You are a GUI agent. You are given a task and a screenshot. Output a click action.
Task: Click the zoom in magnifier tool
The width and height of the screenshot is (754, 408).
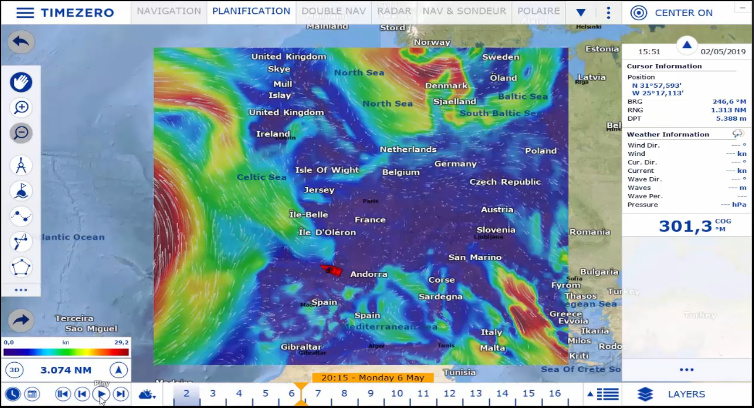tap(21, 107)
